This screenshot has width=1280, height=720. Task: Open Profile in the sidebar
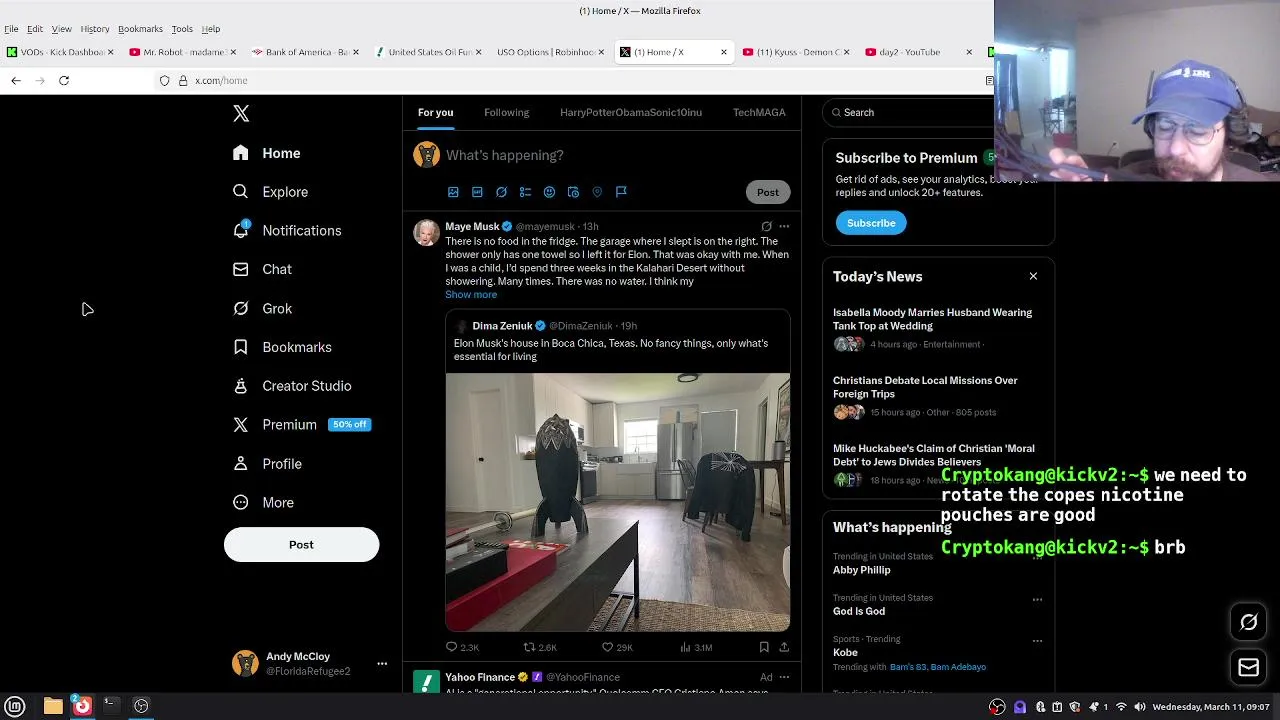pyautogui.click(x=267, y=464)
